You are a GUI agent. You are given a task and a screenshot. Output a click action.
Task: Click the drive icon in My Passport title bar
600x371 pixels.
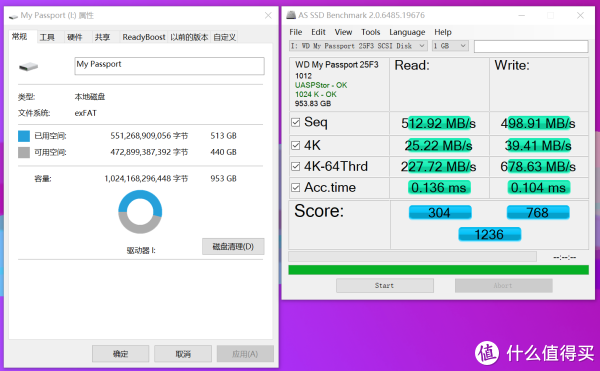13,16
